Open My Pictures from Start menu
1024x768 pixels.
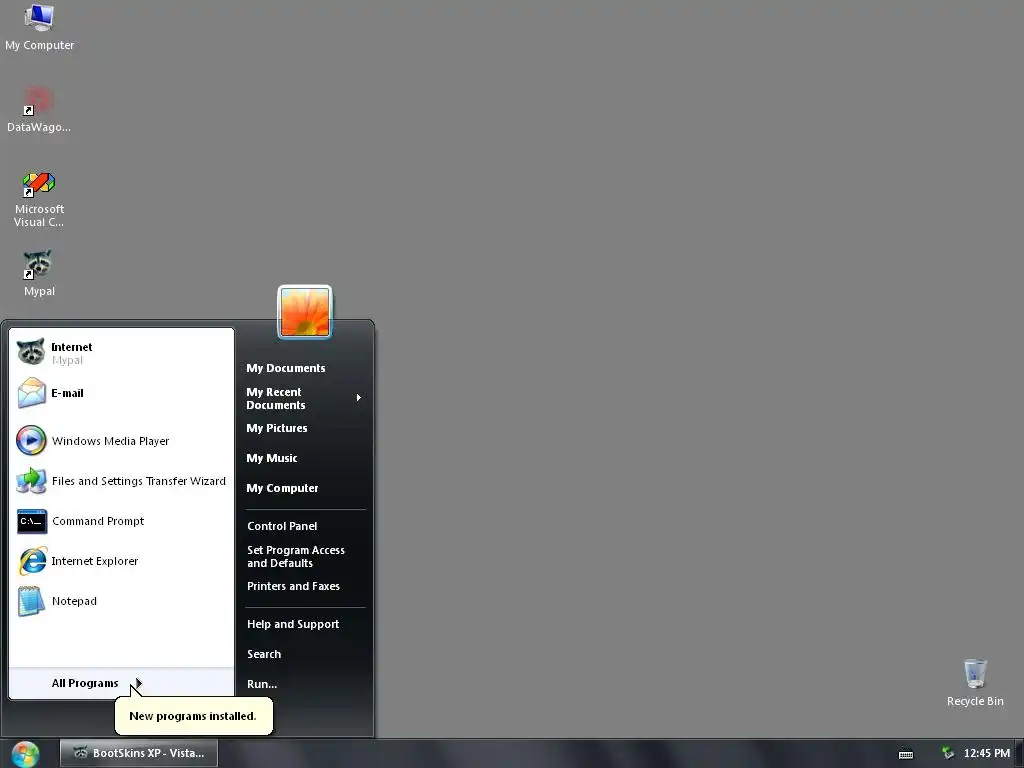coord(277,428)
